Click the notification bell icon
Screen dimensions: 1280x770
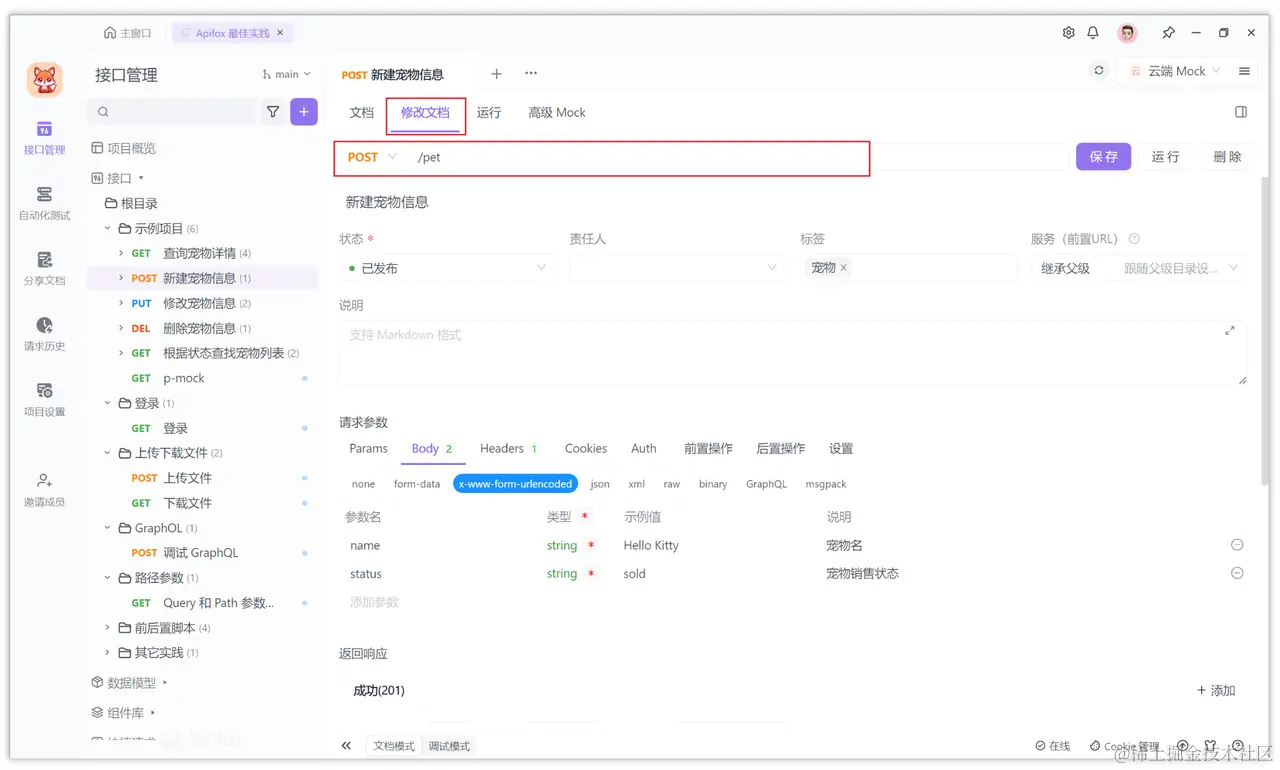point(1093,32)
